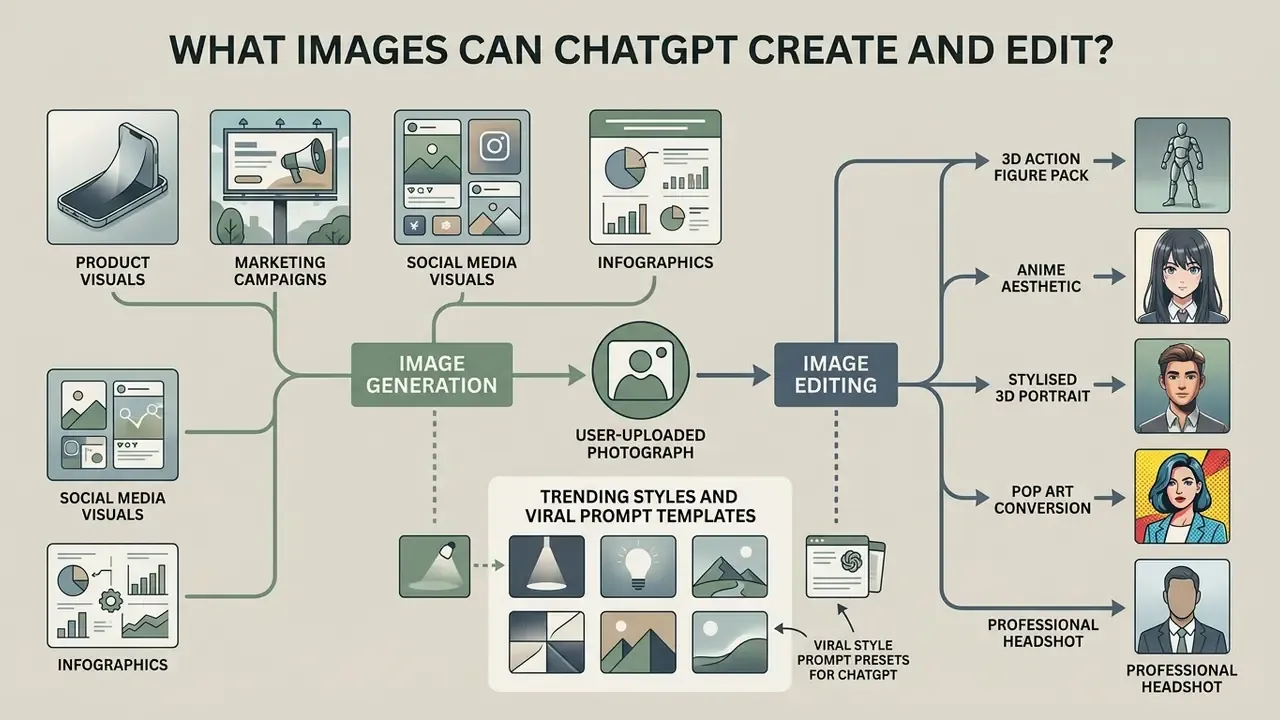1280x720 pixels.
Task: Select the Marketing Campaigns billboard megaphone icon
Action: click(x=278, y=177)
